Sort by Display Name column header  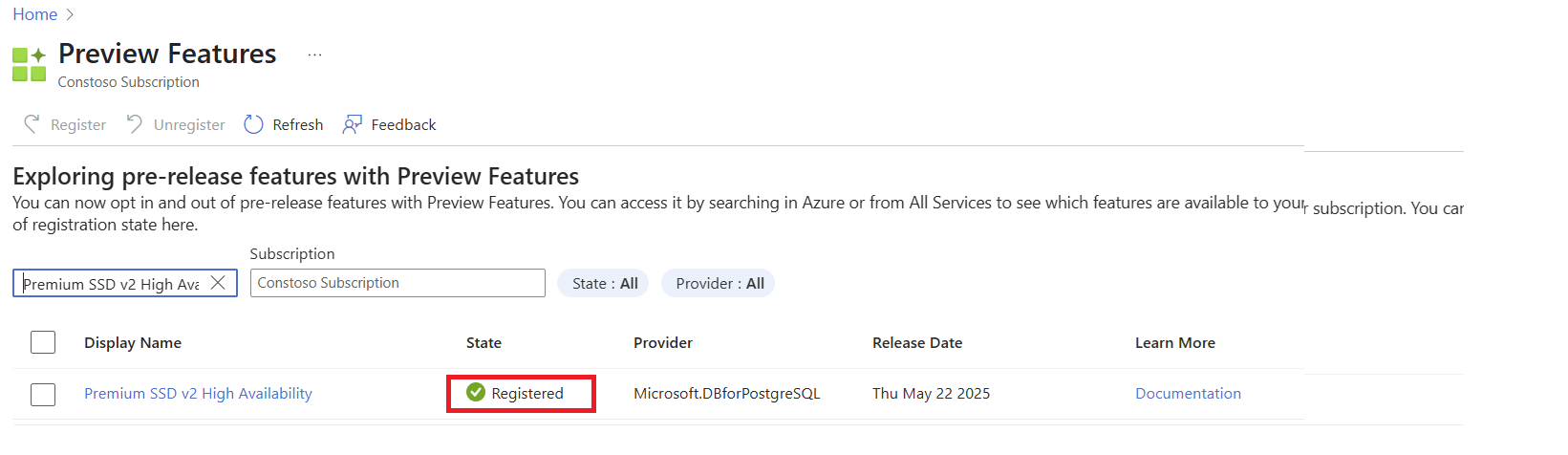[133, 342]
